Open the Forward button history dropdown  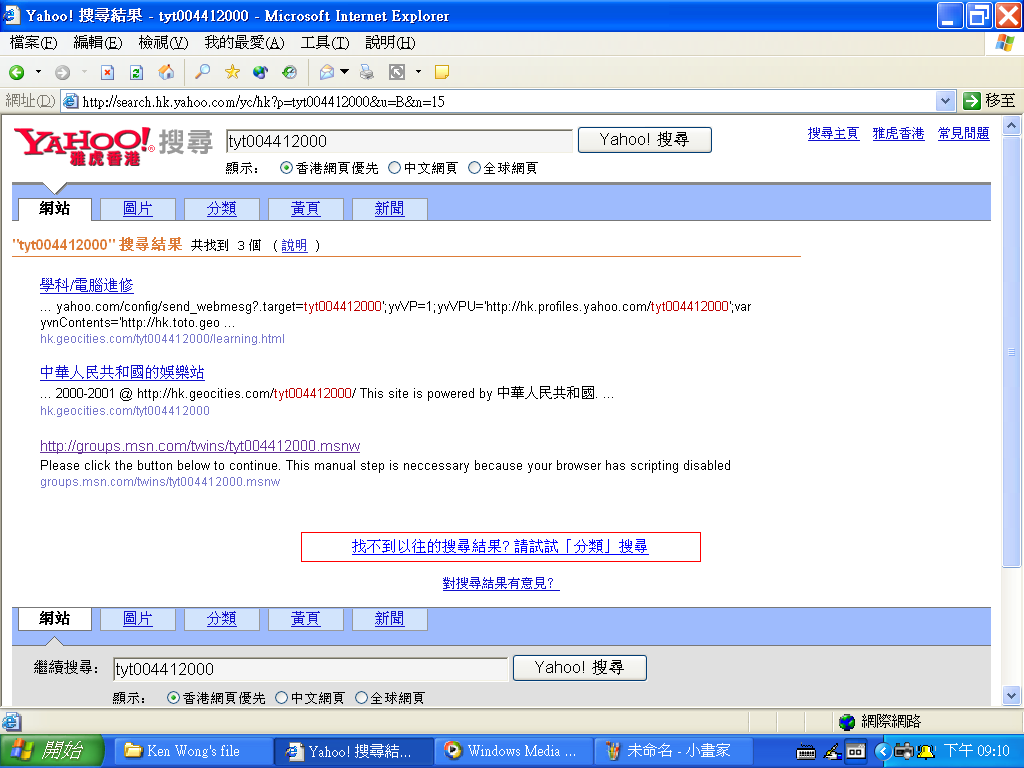coord(84,72)
